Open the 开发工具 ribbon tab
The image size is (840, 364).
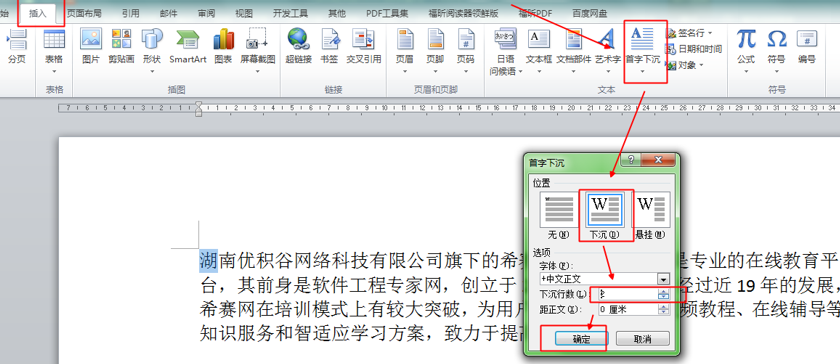coord(290,13)
